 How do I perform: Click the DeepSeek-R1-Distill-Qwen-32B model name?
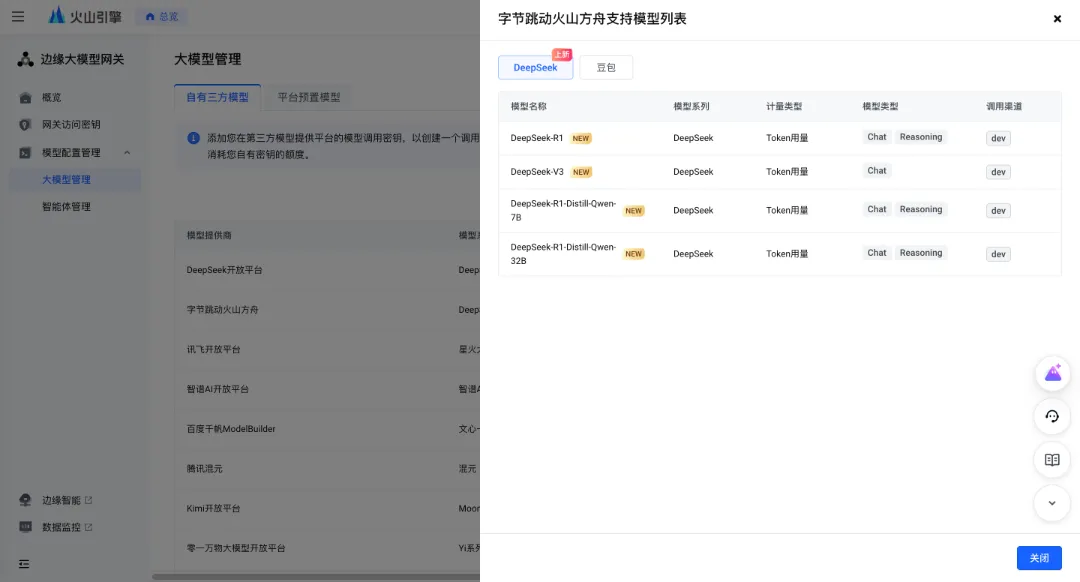[563, 254]
